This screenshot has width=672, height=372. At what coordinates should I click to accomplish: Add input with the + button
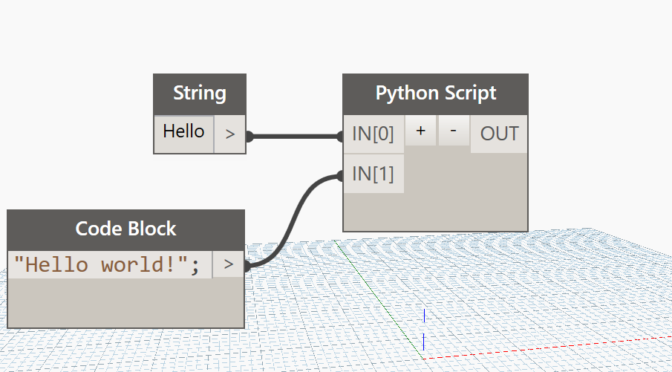click(421, 131)
